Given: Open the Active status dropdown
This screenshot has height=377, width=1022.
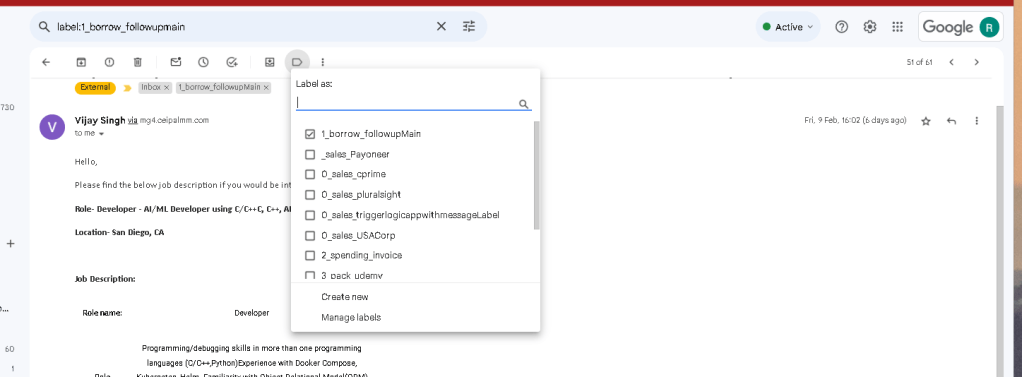Looking at the screenshot, I should [788, 27].
